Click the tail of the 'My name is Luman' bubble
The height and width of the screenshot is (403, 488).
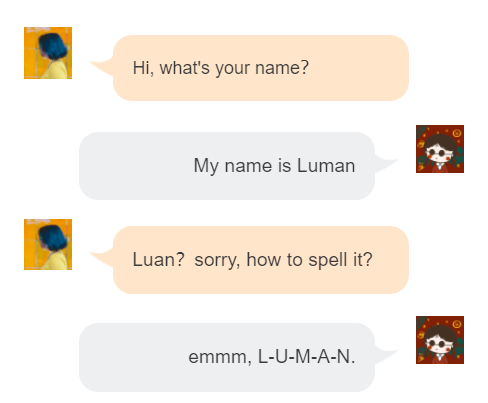[386, 163]
